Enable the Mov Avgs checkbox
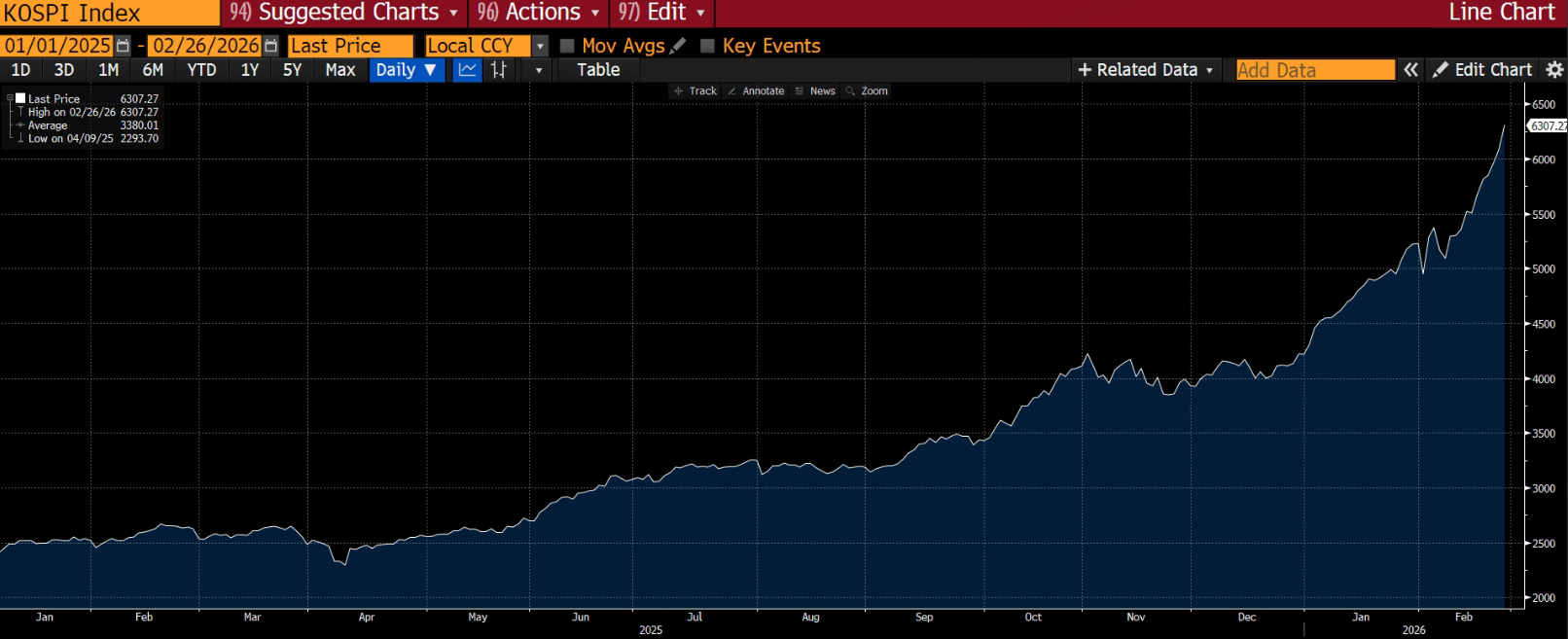 567,46
